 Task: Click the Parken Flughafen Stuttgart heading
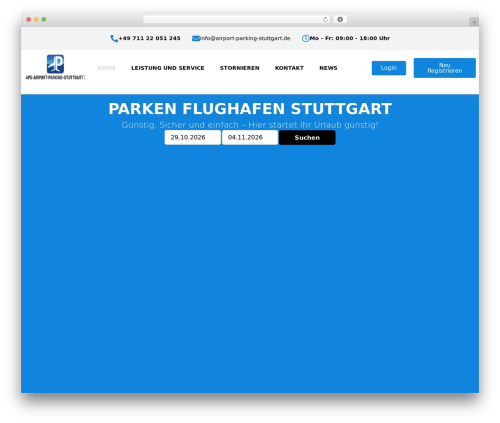tap(250, 109)
